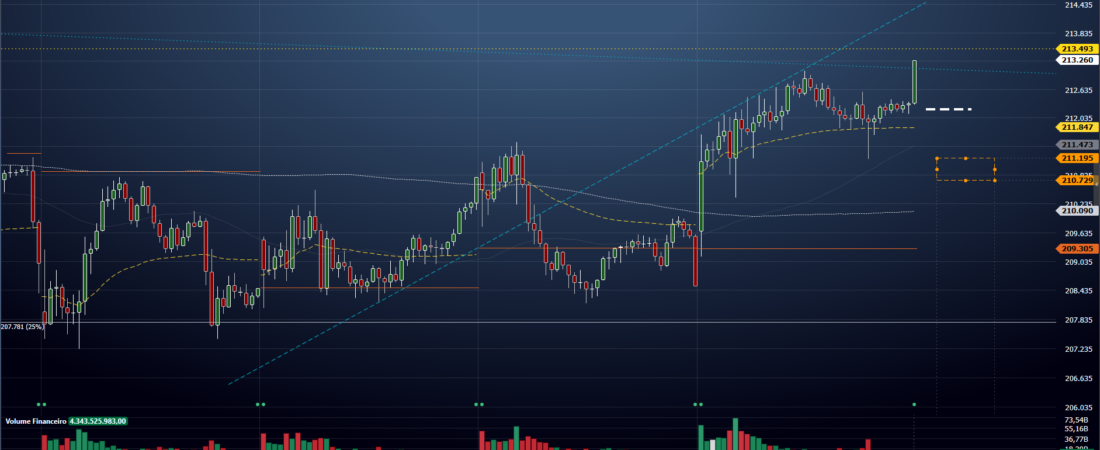This screenshot has height=450, width=1100.
Task: Click the 73,54B volume axis label
Action: coord(1076,419)
